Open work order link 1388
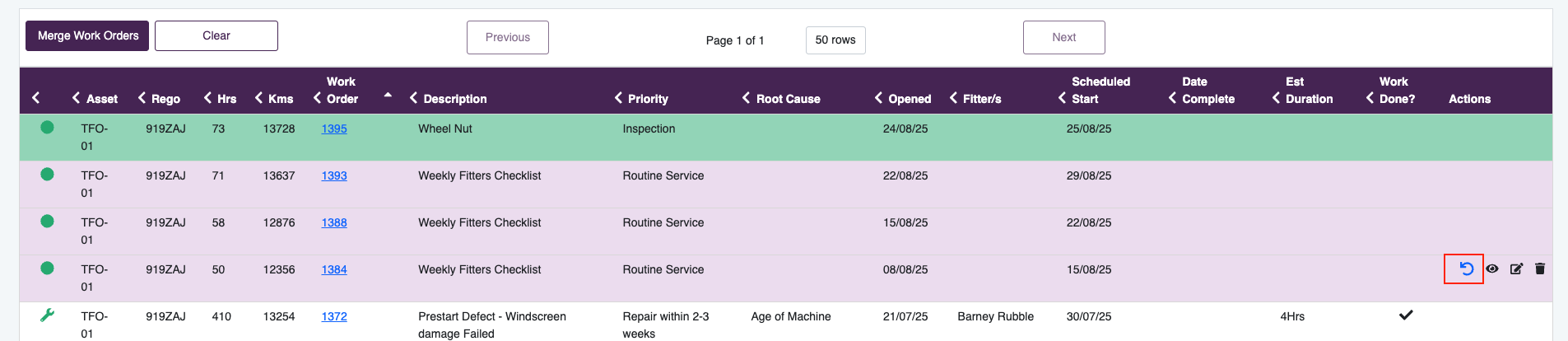 [x=334, y=222]
